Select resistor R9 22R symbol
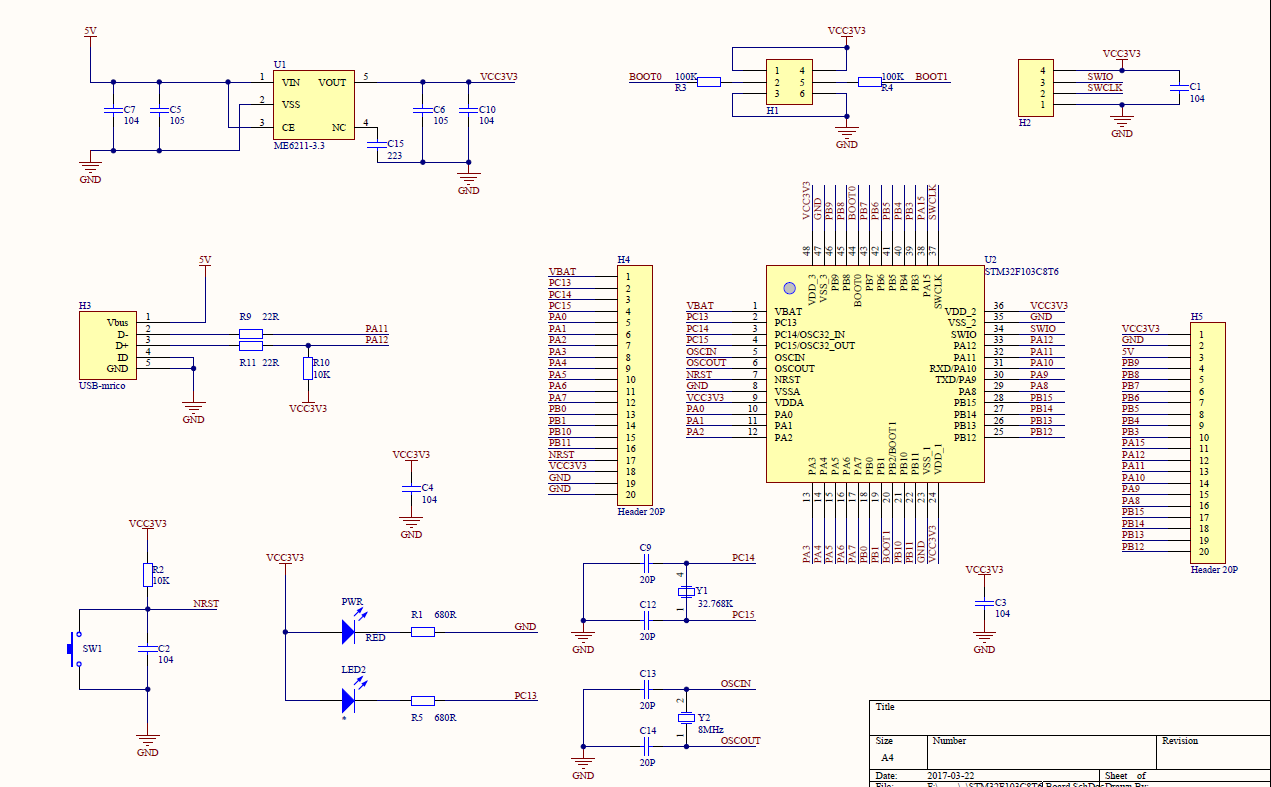This screenshot has width=1271, height=787. [251, 333]
